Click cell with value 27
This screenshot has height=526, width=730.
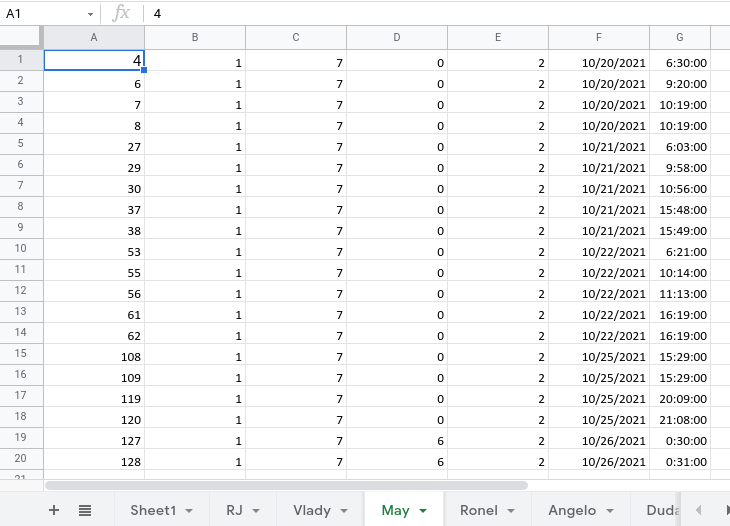pyautogui.click(x=94, y=144)
